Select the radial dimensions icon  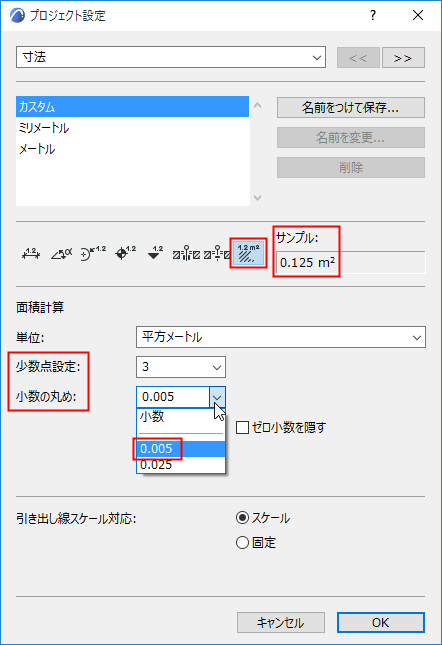click(93, 253)
